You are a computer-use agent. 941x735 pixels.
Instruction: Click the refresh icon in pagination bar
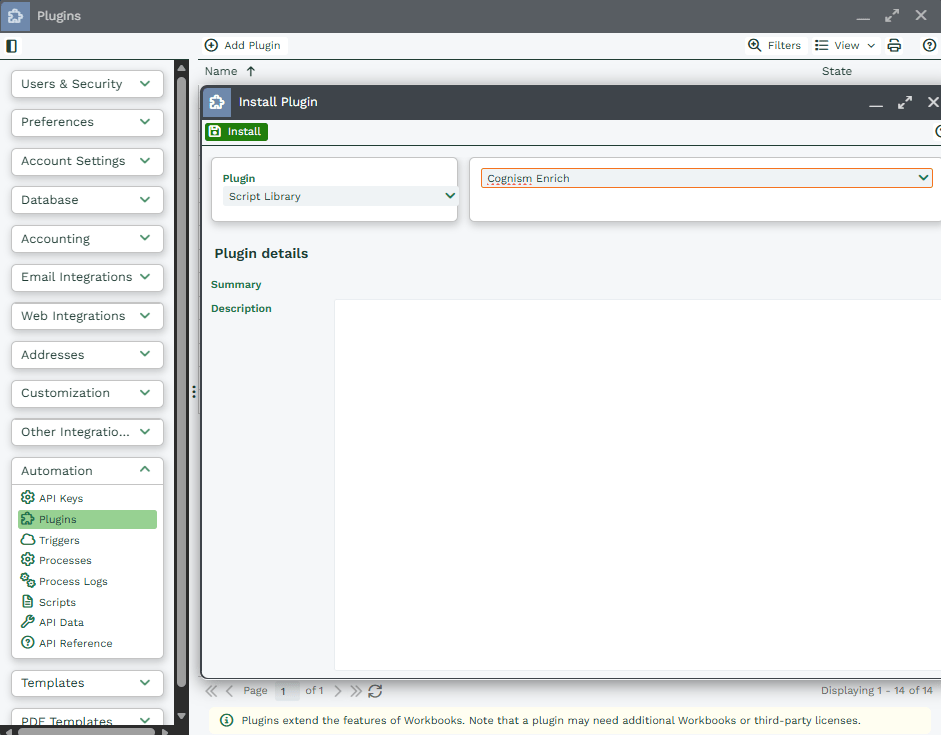click(375, 691)
